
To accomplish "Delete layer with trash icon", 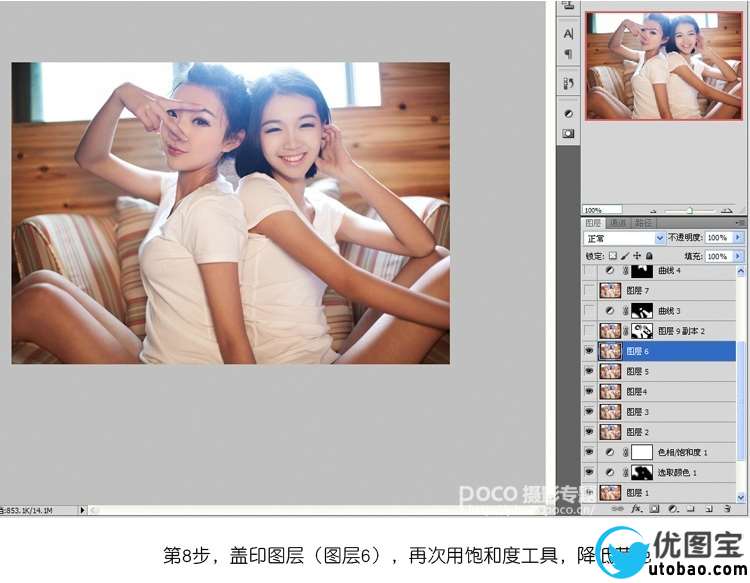I will pyautogui.click(x=727, y=509).
